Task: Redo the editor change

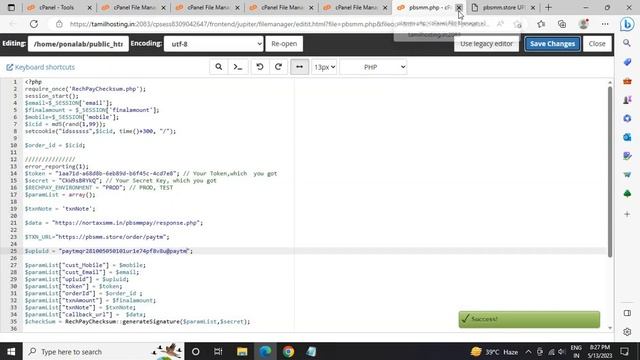Action: point(278,67)
